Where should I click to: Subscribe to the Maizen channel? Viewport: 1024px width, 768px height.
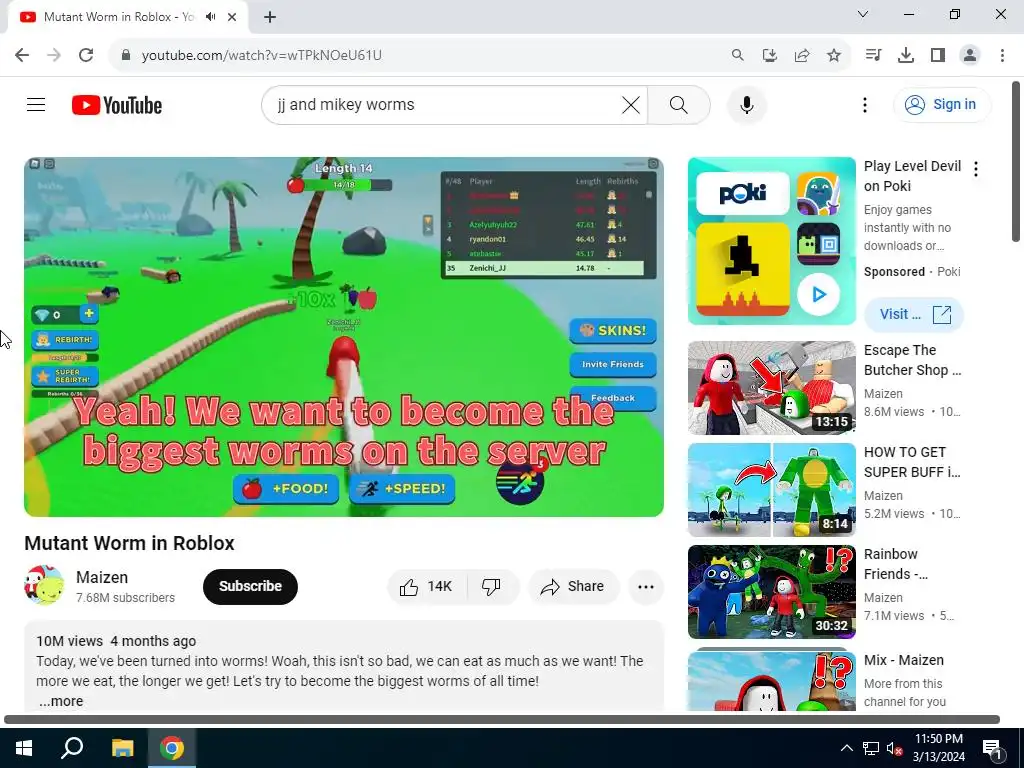coord(250,586)
